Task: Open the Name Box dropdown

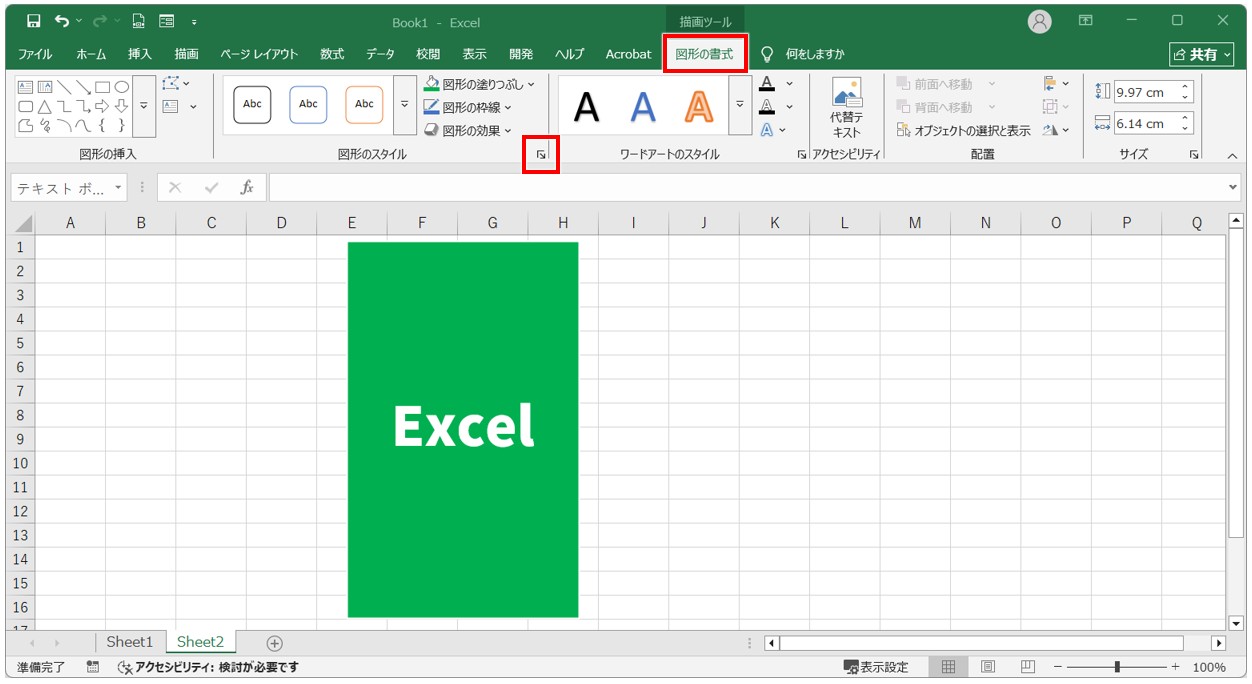Action: click(118, 188)
